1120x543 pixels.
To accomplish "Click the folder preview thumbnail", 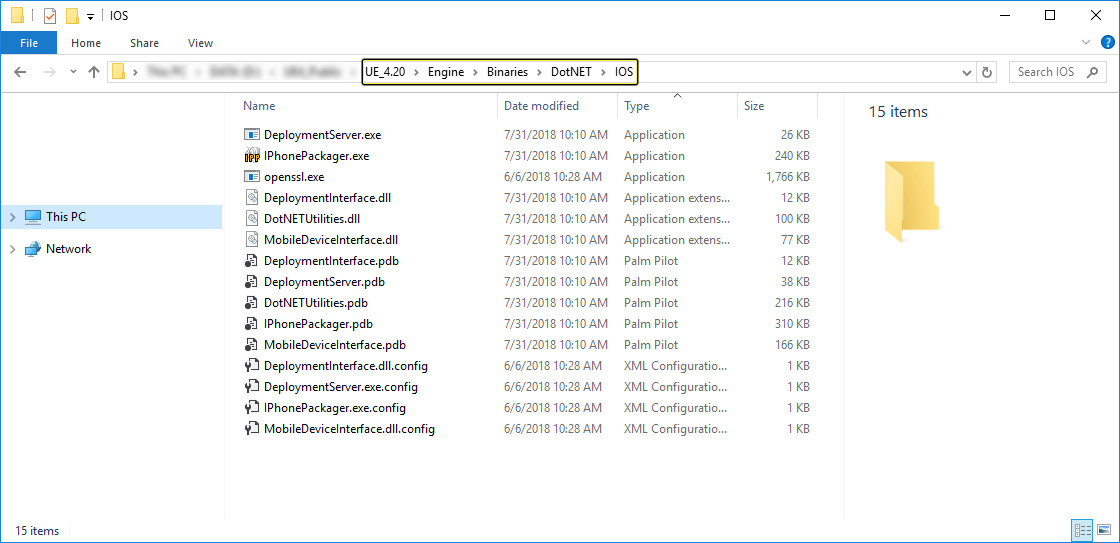I will (910, 201).
